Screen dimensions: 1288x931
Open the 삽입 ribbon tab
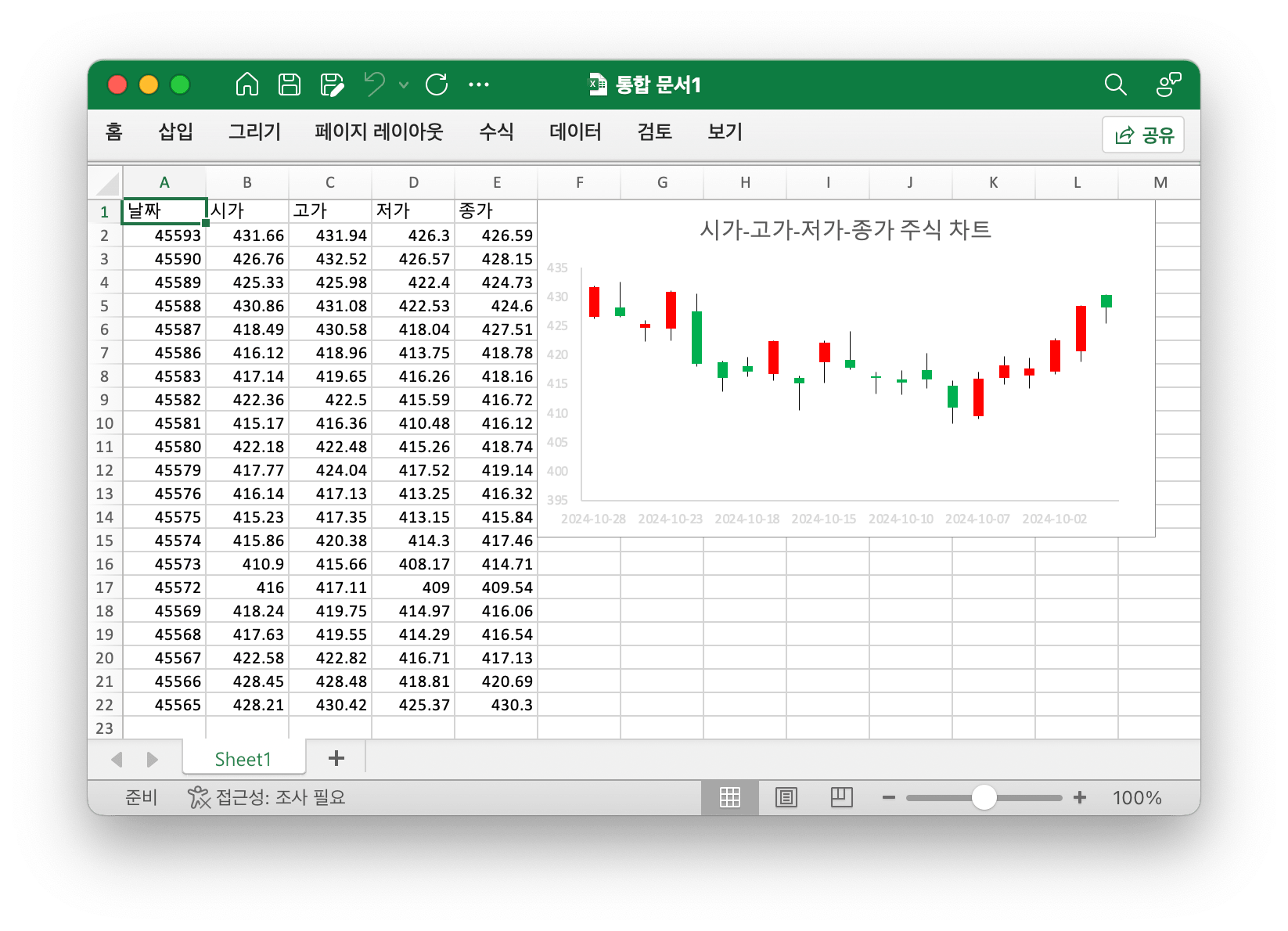click(176, 131)
